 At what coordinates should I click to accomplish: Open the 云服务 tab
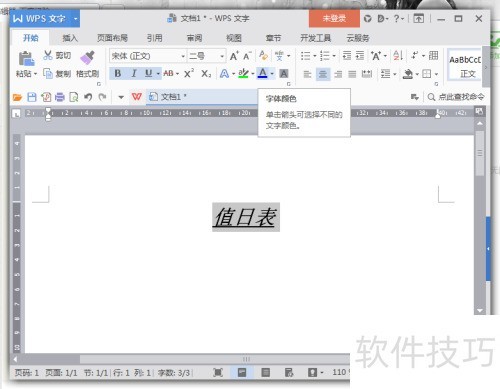tap(358, 38)
